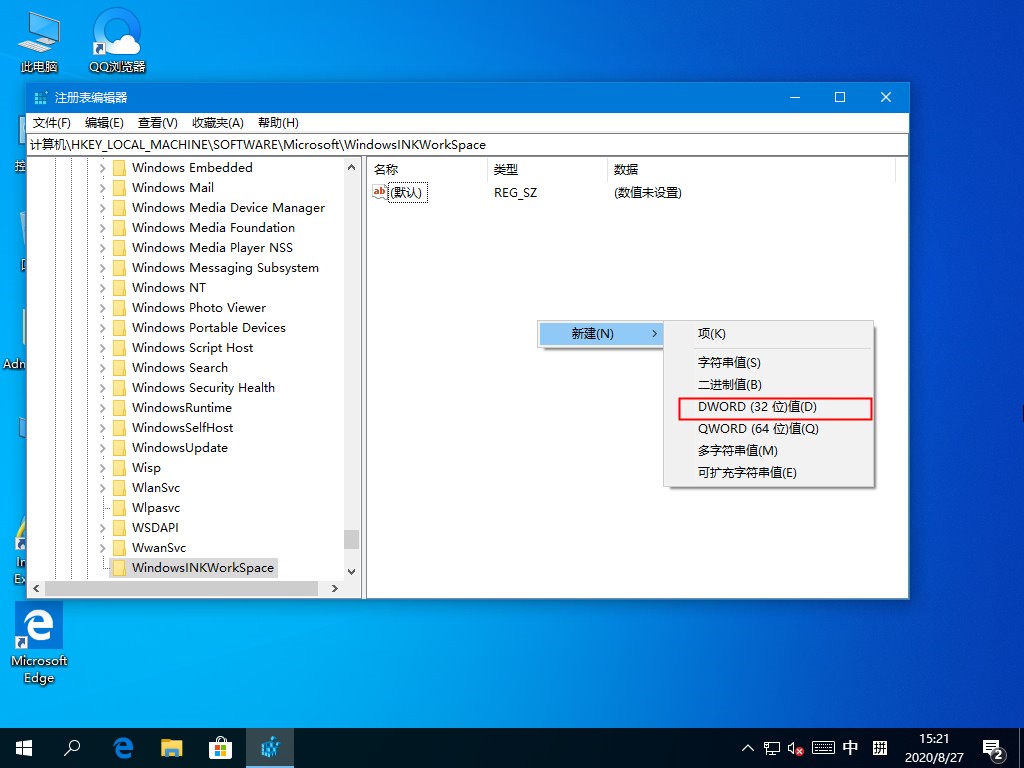Toggle the speaker mute in system tray

click(x=796, y=747)
